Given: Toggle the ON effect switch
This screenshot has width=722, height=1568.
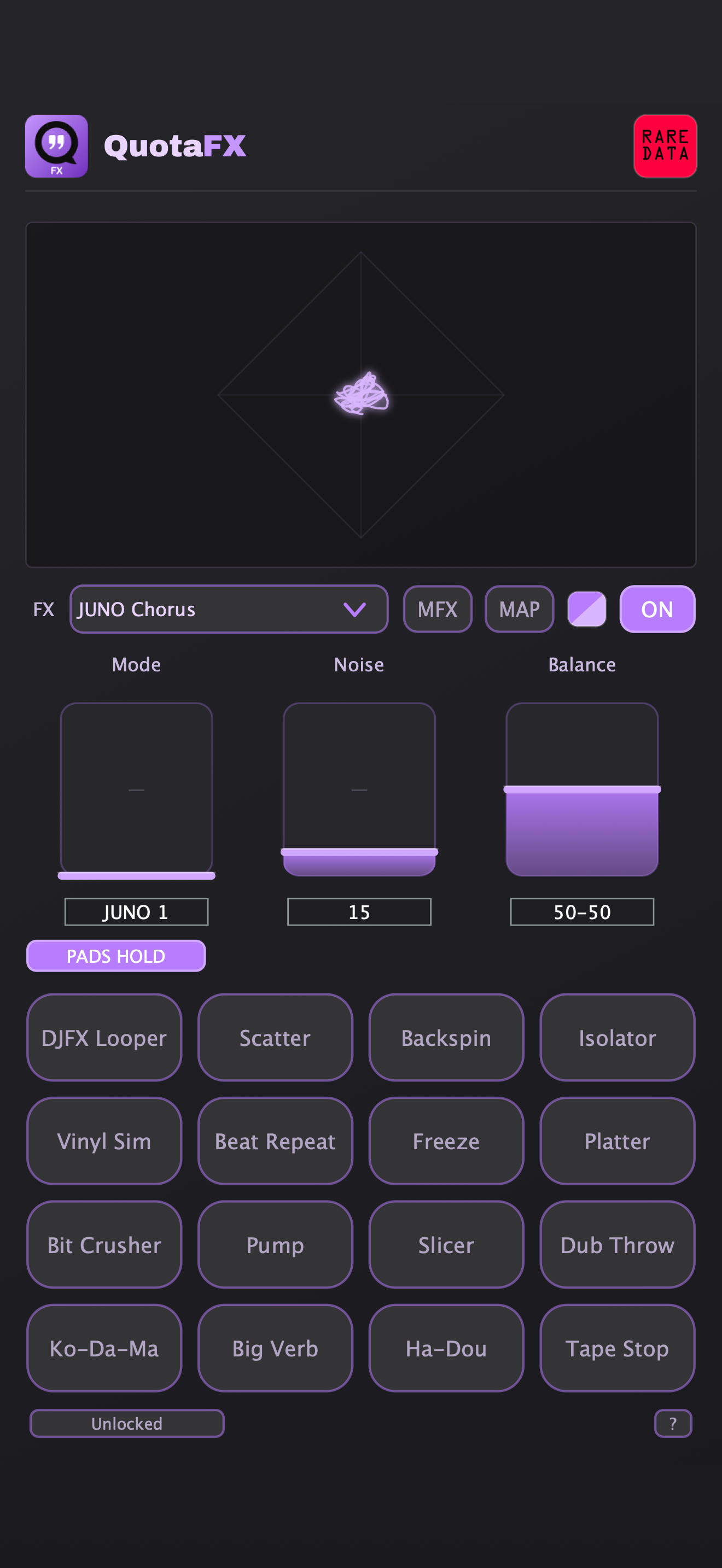Looking at the screenshot, I should tap(657, 609).
